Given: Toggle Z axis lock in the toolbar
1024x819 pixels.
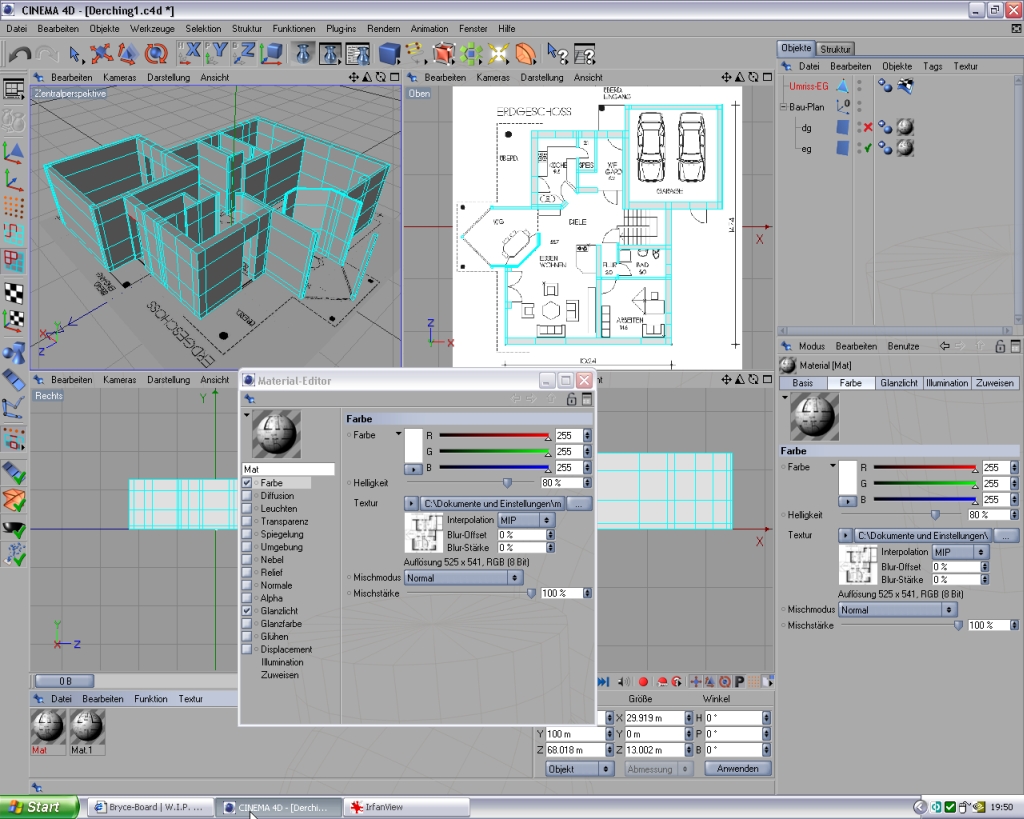Looking at the screenshot, I should pos(244,54).
